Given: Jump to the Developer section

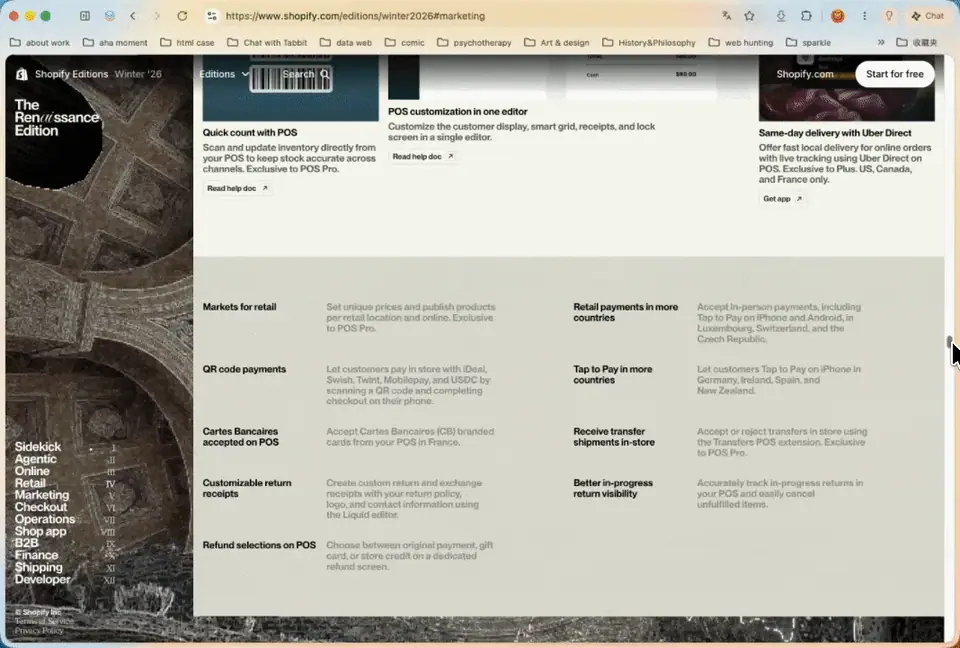Looking at the screenshot, I should tap(42, 579).
